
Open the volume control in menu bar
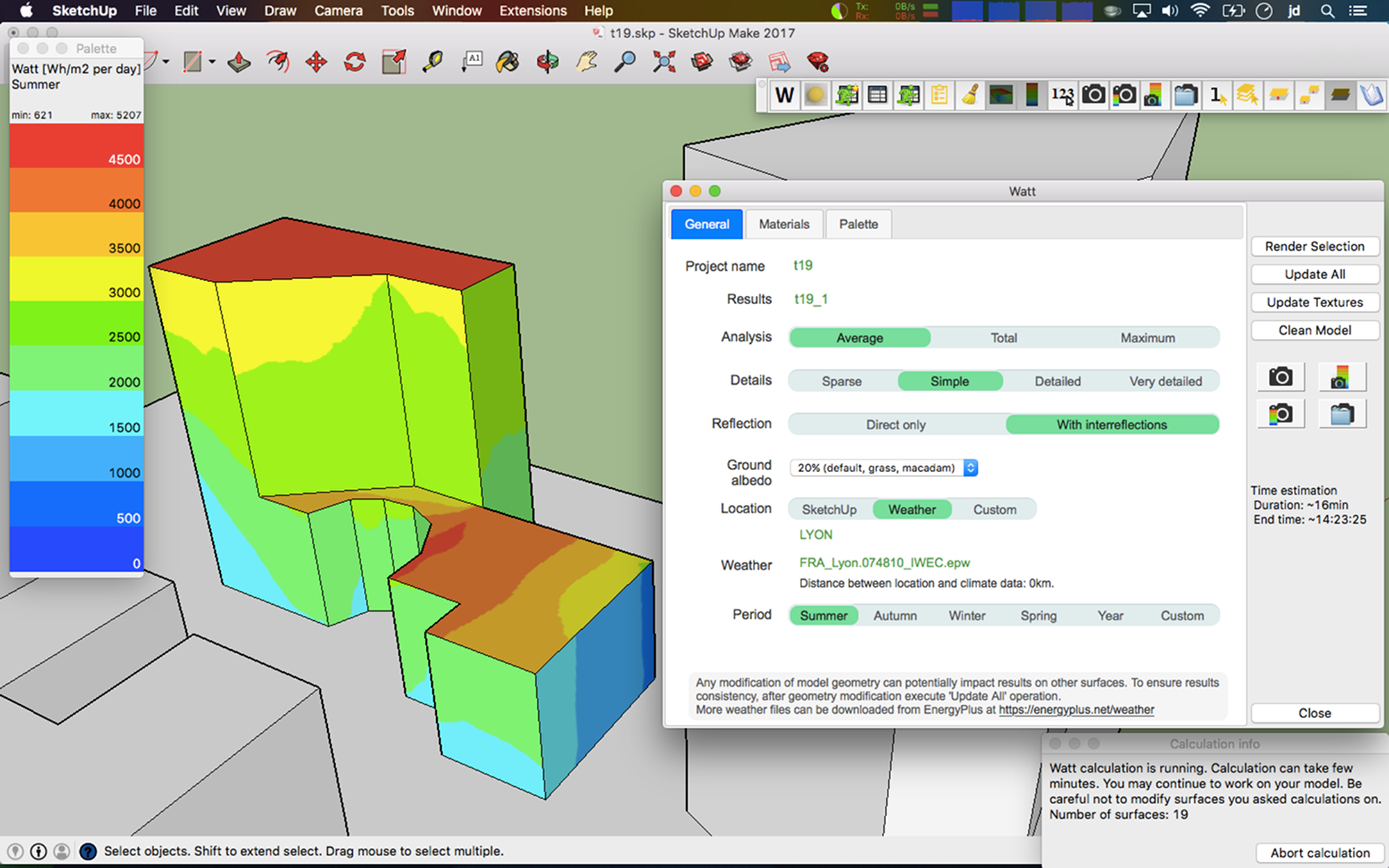pos(1170,11)
